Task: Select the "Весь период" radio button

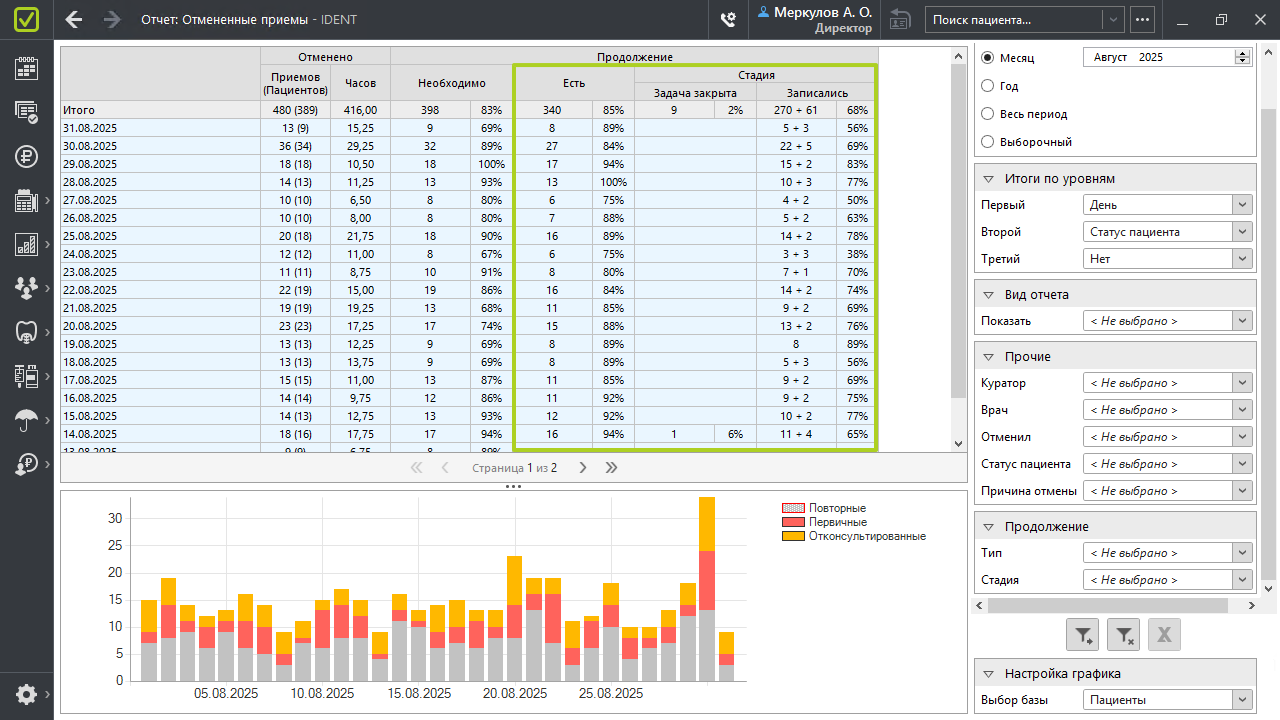Action: click(x=988, y=114)
